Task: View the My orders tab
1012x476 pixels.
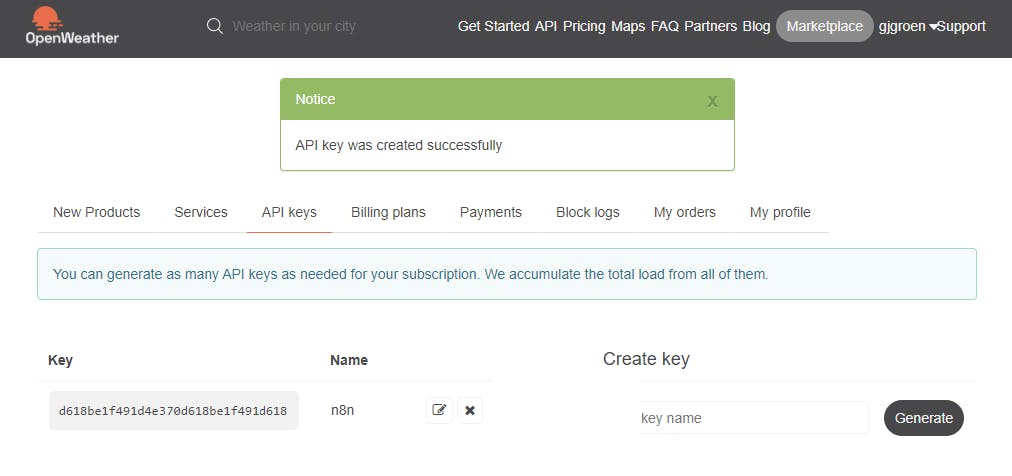Action: 685,212
